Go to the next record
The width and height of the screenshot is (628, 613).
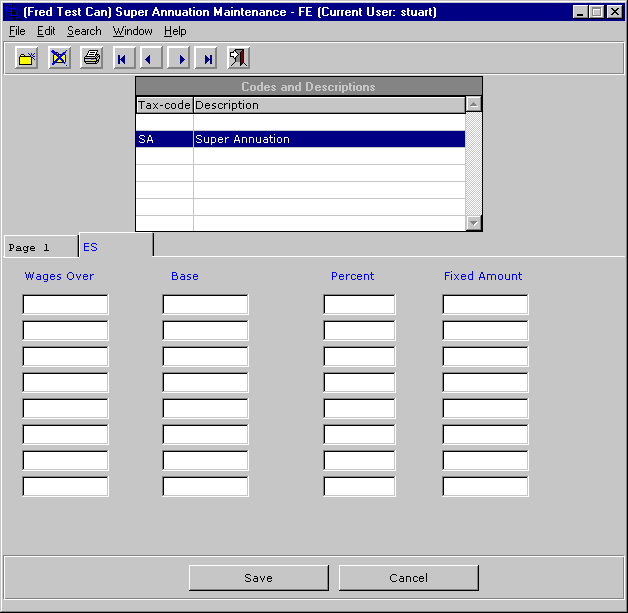pyautogui.click(x=180, y=59)
